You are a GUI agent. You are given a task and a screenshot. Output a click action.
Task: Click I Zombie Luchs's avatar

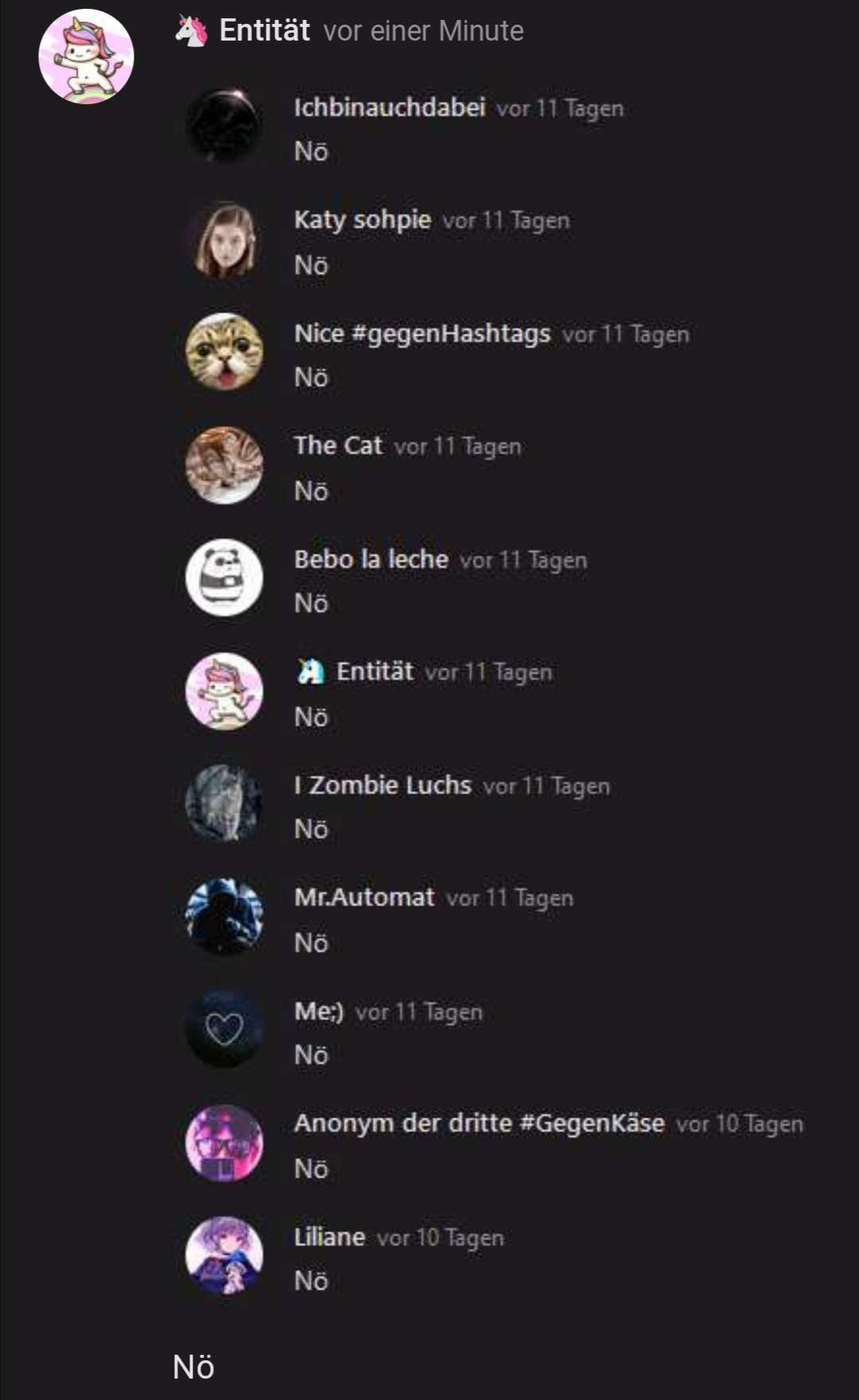click(224, 804)
